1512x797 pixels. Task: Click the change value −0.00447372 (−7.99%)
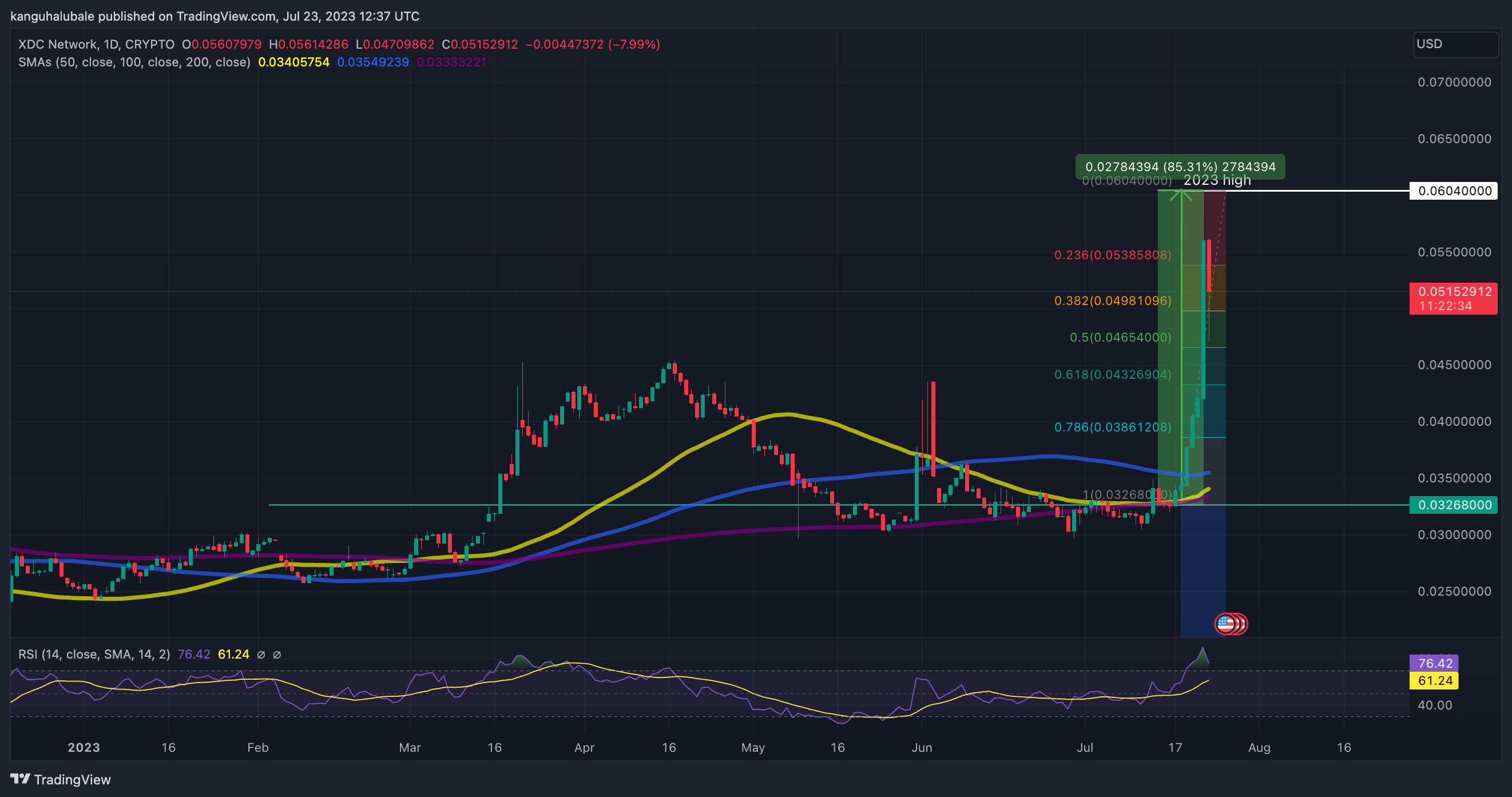click(593, 45)
